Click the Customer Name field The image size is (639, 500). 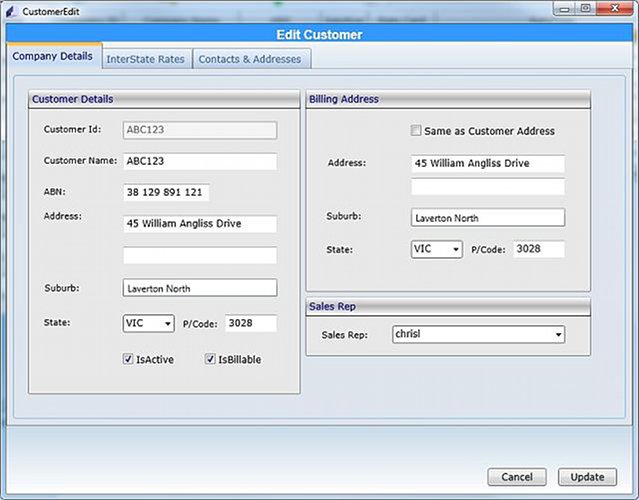pos(200,161)
